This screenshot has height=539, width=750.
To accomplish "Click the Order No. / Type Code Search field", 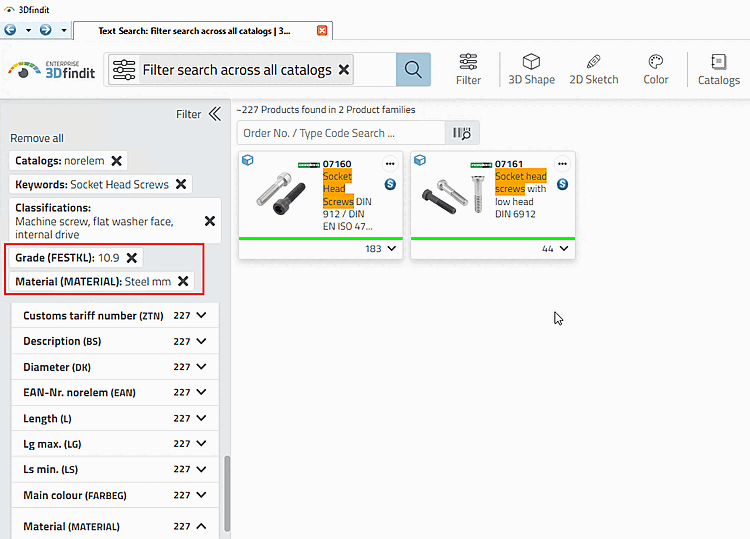I will coord(341,133).
